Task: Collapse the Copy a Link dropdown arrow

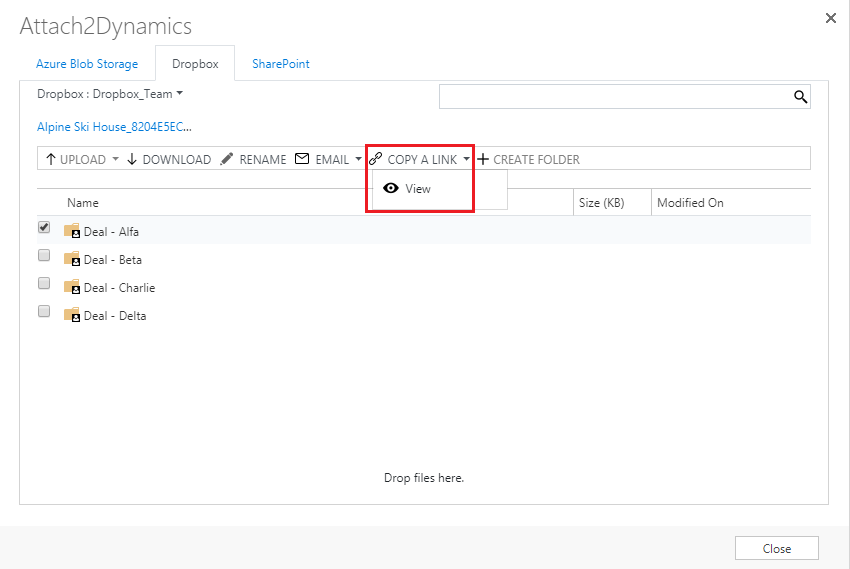Action: tap(466, 159)
